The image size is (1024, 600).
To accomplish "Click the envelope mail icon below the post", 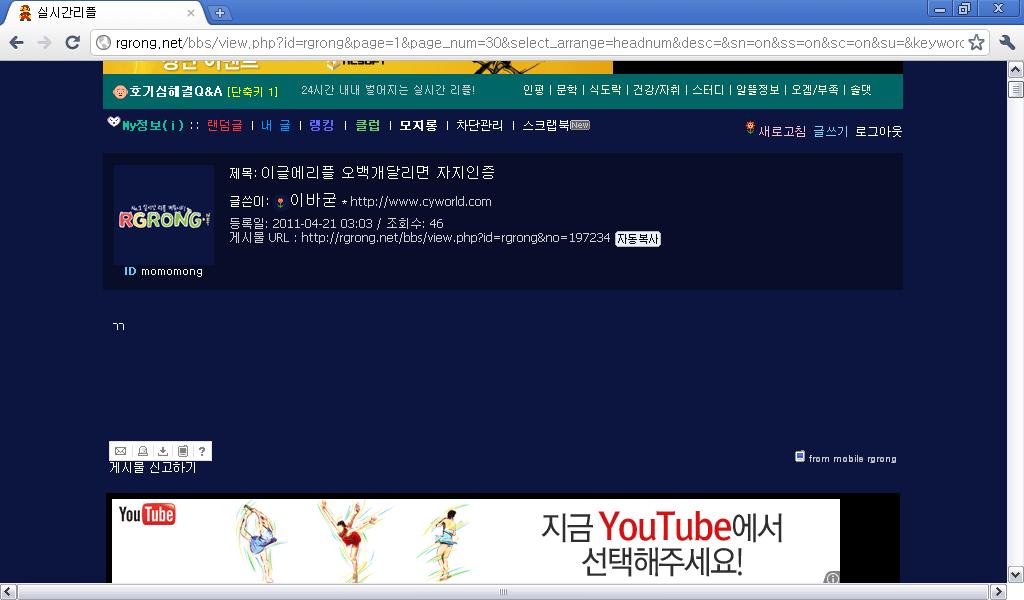I will pos(120,451).
